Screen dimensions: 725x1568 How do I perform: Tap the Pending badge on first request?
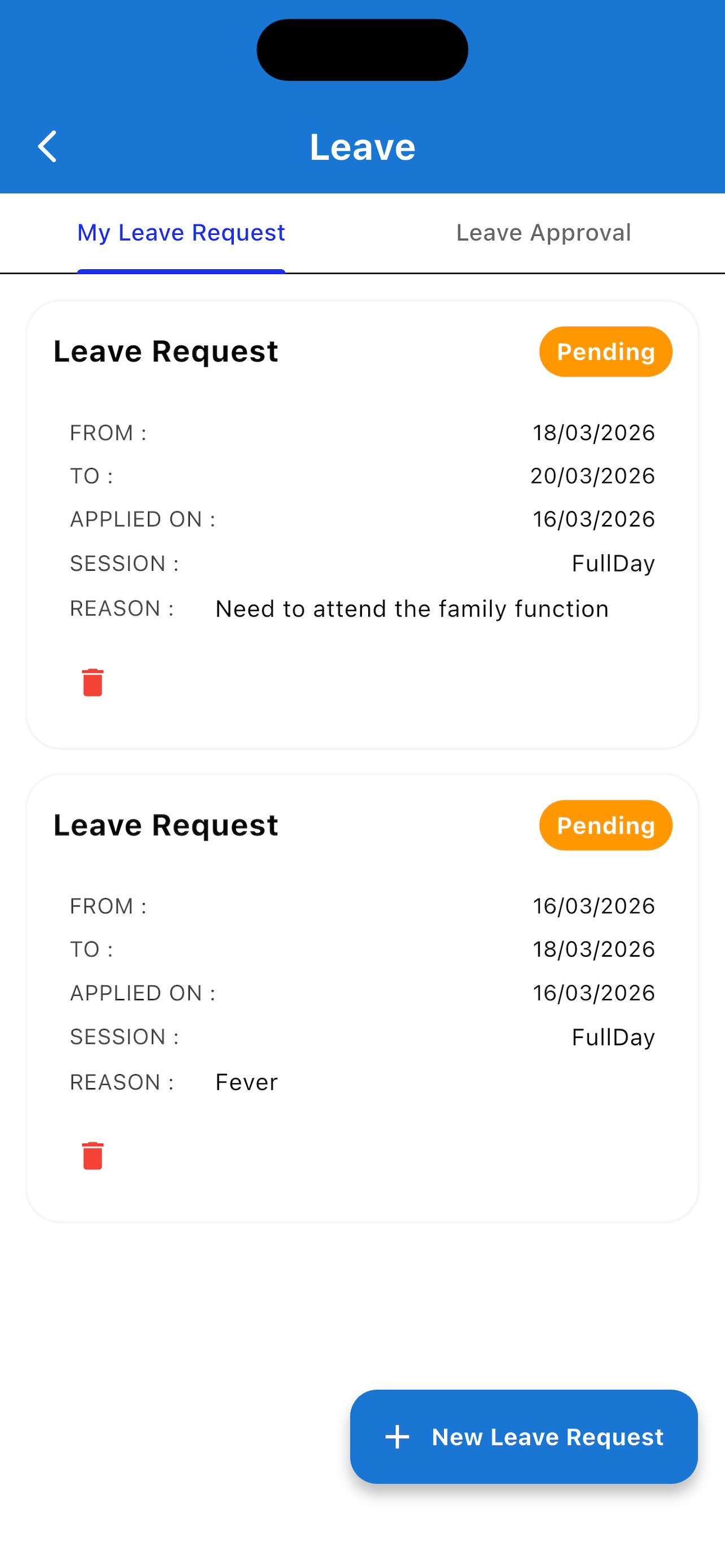click(x=606, y=352)
